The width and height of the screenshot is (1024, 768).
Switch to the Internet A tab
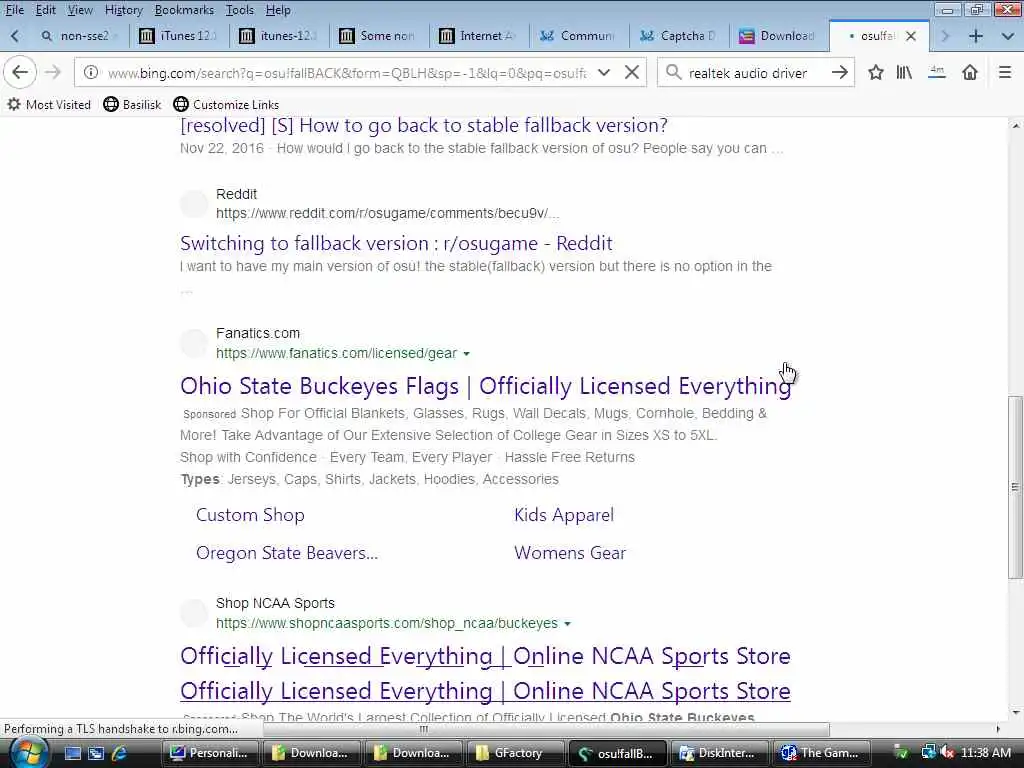coord(480,36)
